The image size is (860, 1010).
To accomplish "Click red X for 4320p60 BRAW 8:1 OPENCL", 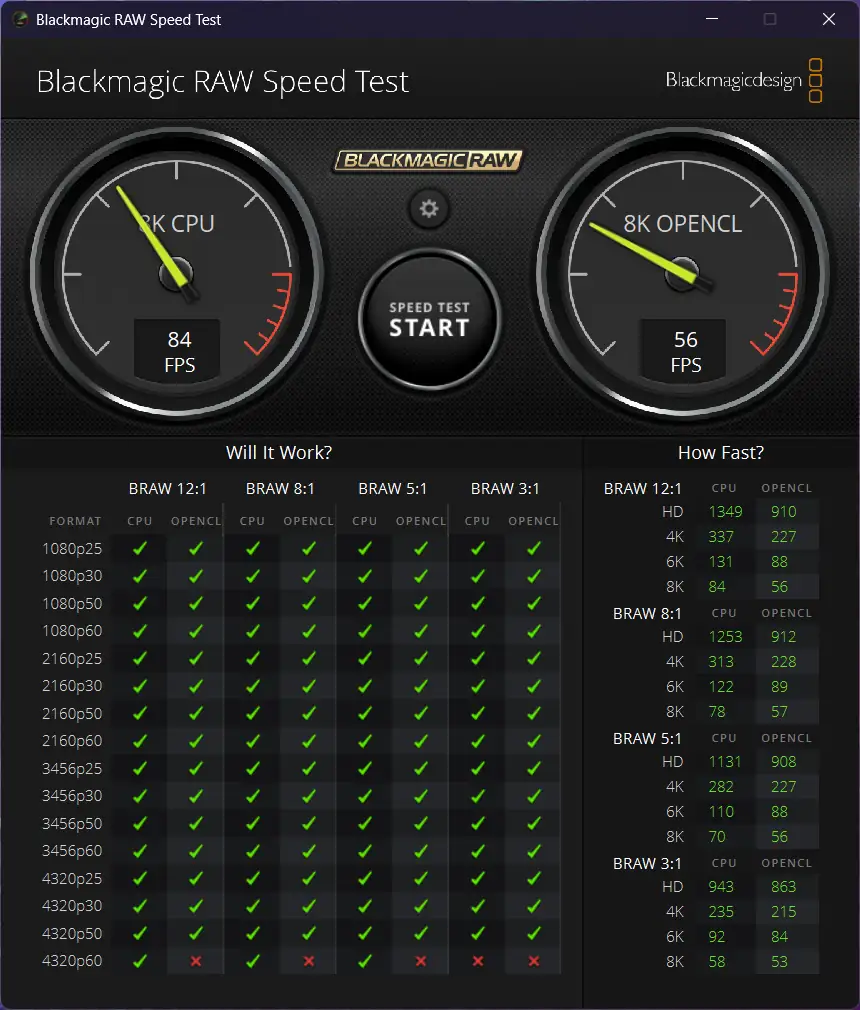I will (309, 961).
